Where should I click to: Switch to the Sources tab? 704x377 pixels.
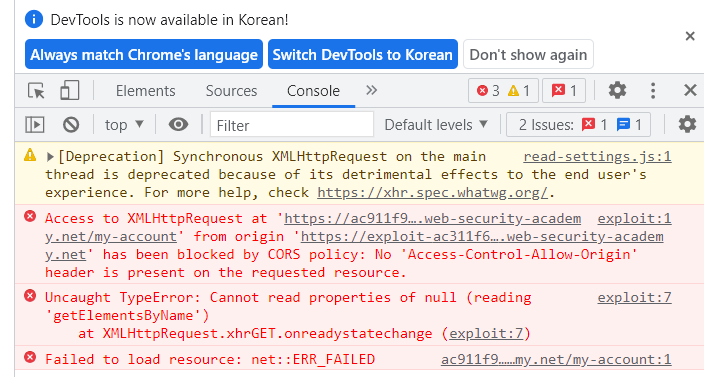[231, 91]
